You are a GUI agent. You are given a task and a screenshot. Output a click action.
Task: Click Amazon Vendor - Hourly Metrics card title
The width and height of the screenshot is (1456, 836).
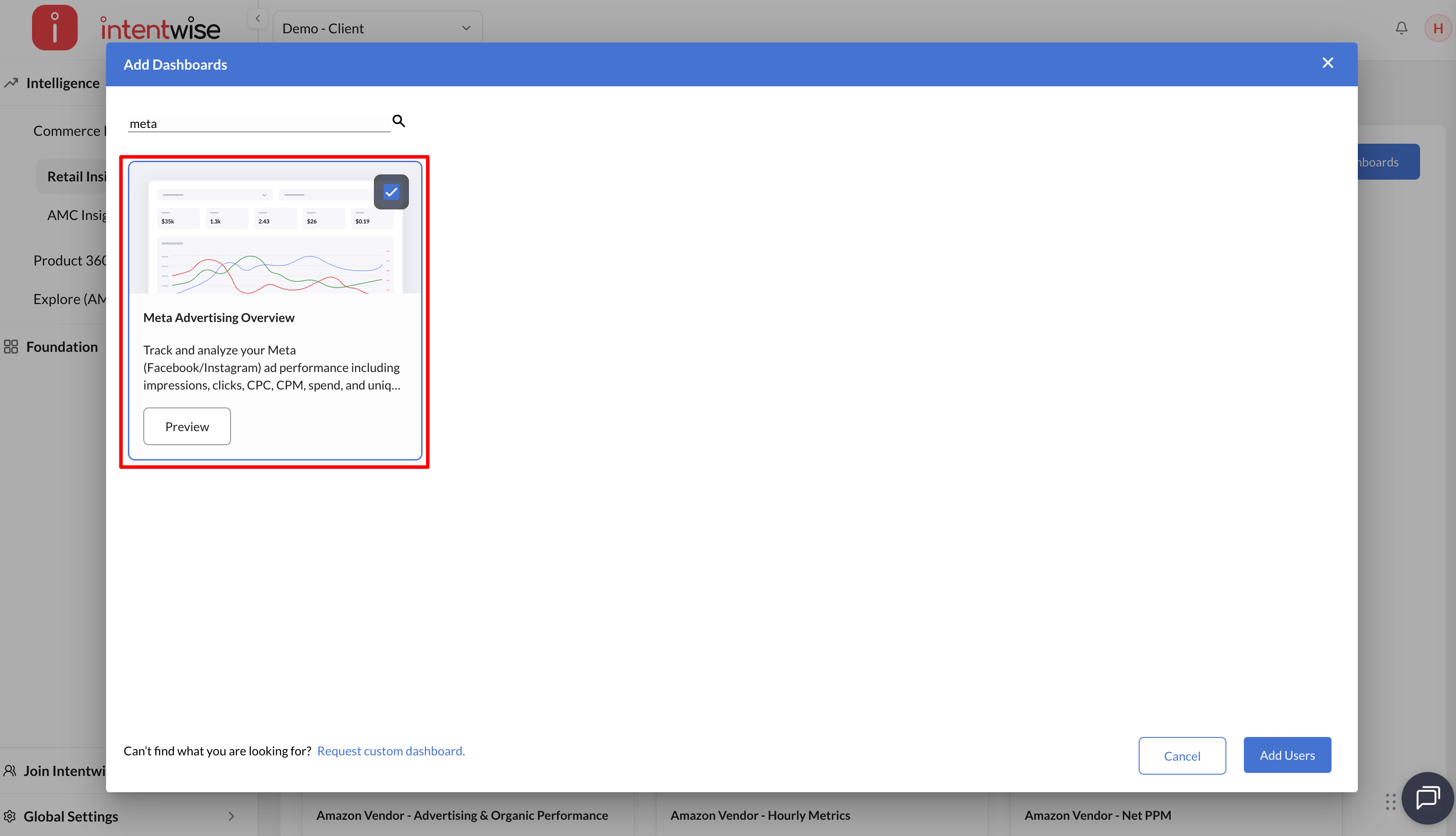click(760, 815)
